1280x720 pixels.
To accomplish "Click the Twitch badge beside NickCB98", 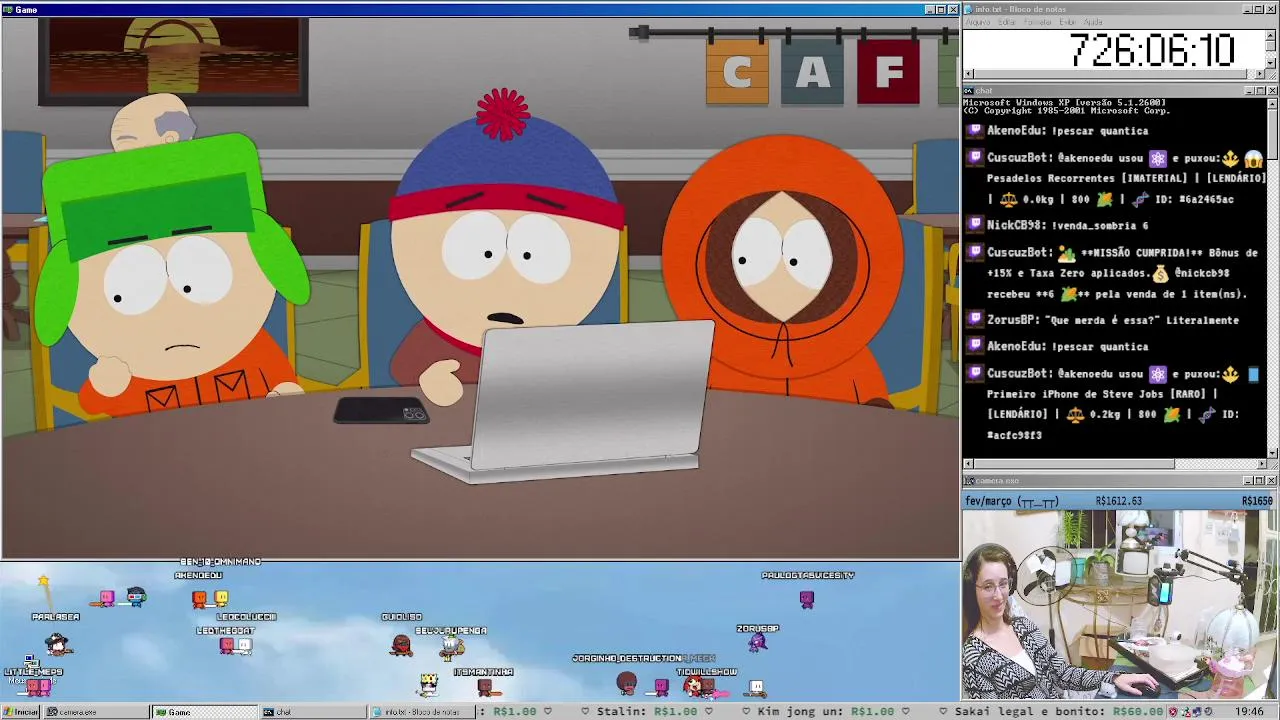I will 975,226.
